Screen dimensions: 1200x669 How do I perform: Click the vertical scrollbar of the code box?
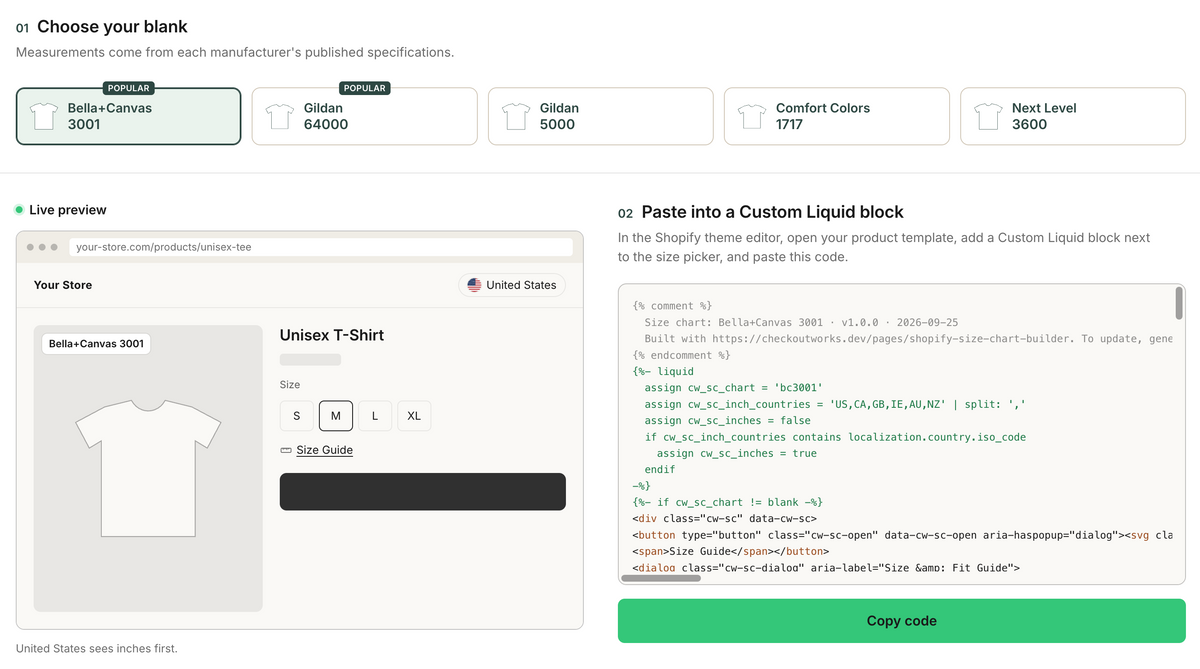pos(1180,303)
